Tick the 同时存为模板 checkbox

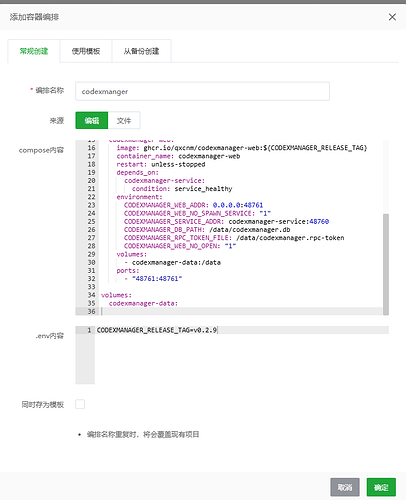click(80, 404)
